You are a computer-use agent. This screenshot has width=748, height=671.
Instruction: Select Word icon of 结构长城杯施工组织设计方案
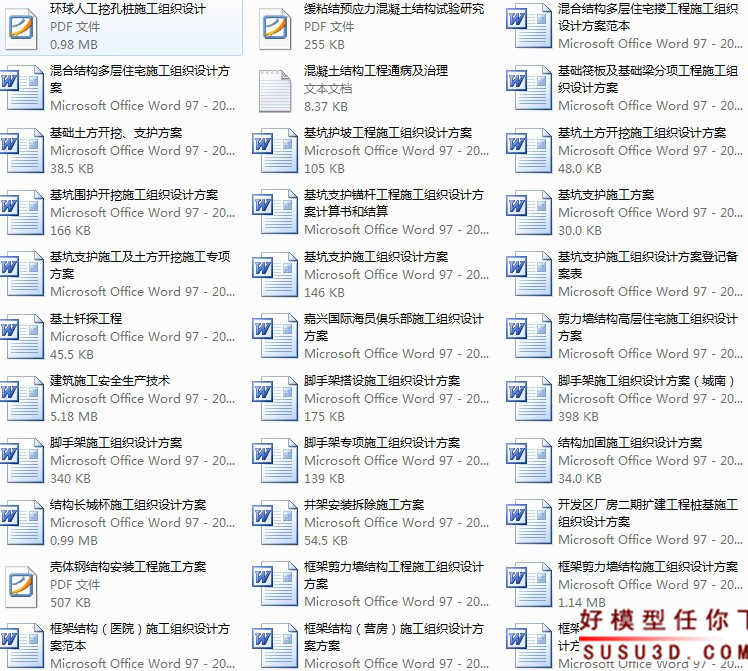tap(22, 522)
